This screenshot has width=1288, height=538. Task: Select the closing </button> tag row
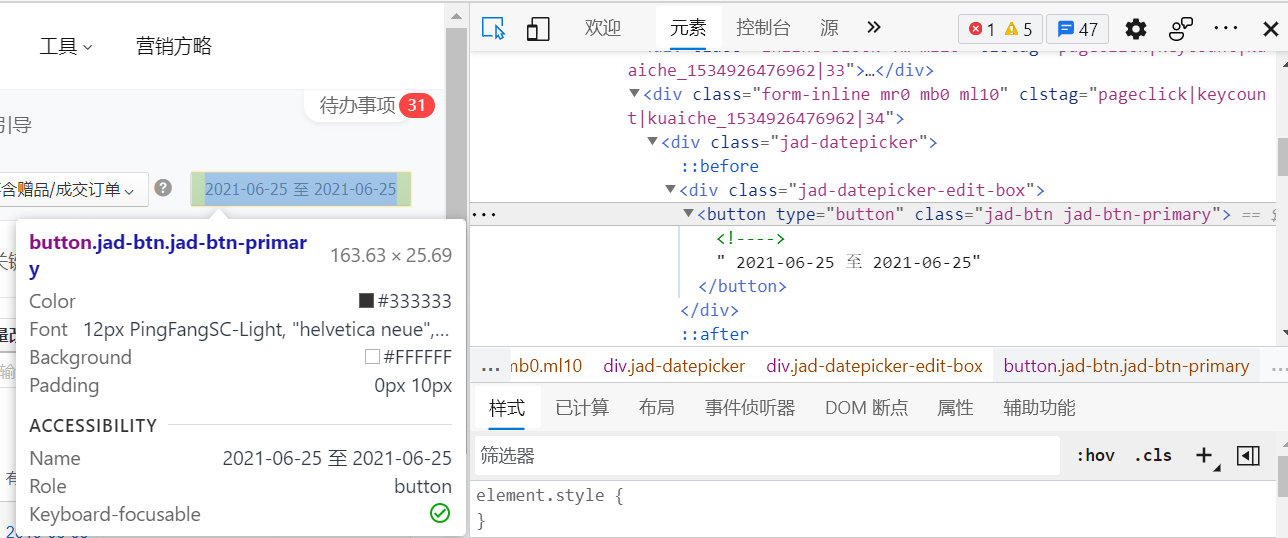click(x=743, y=286)
